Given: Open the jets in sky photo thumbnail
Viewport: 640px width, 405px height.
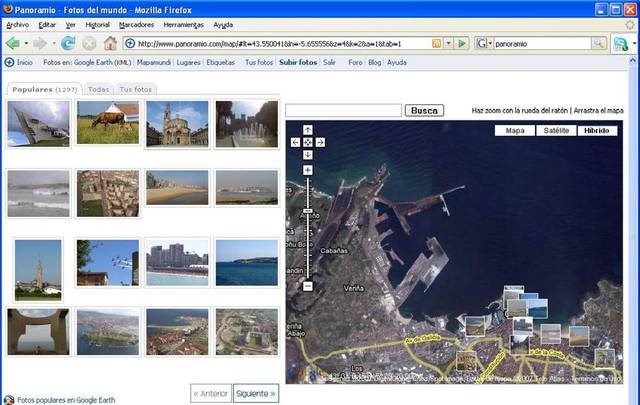Looking at the screenshot, I should coord(108,263).
